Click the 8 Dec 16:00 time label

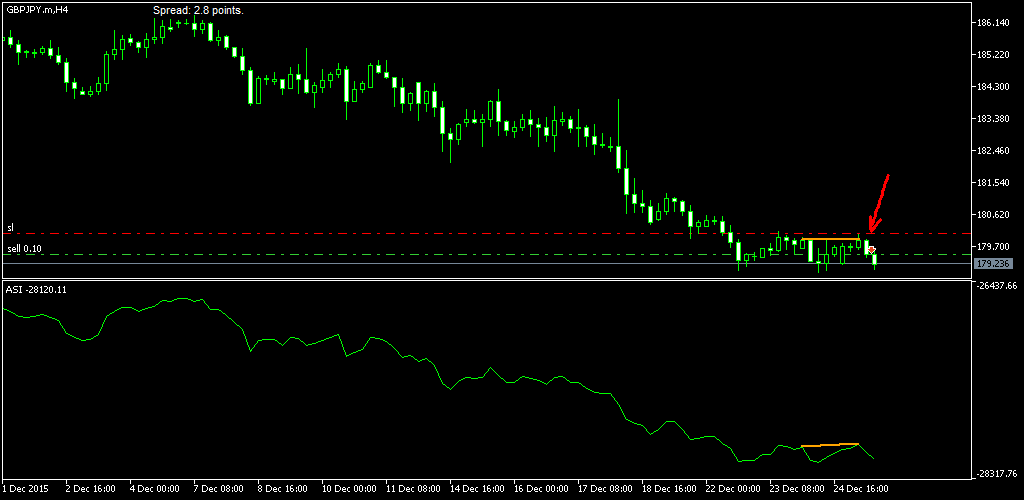pyautogui.click(x=283, y=488)
